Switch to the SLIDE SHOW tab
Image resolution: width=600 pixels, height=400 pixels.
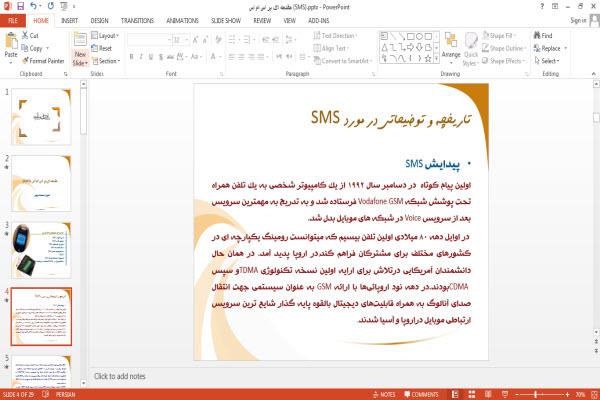point(226,20)
